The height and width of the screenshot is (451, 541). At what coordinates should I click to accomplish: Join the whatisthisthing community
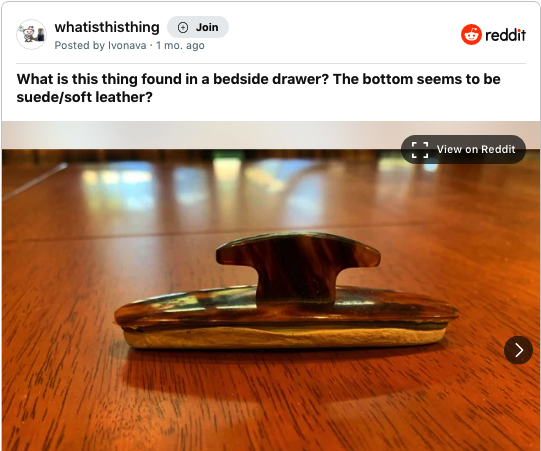click(198, 27)
